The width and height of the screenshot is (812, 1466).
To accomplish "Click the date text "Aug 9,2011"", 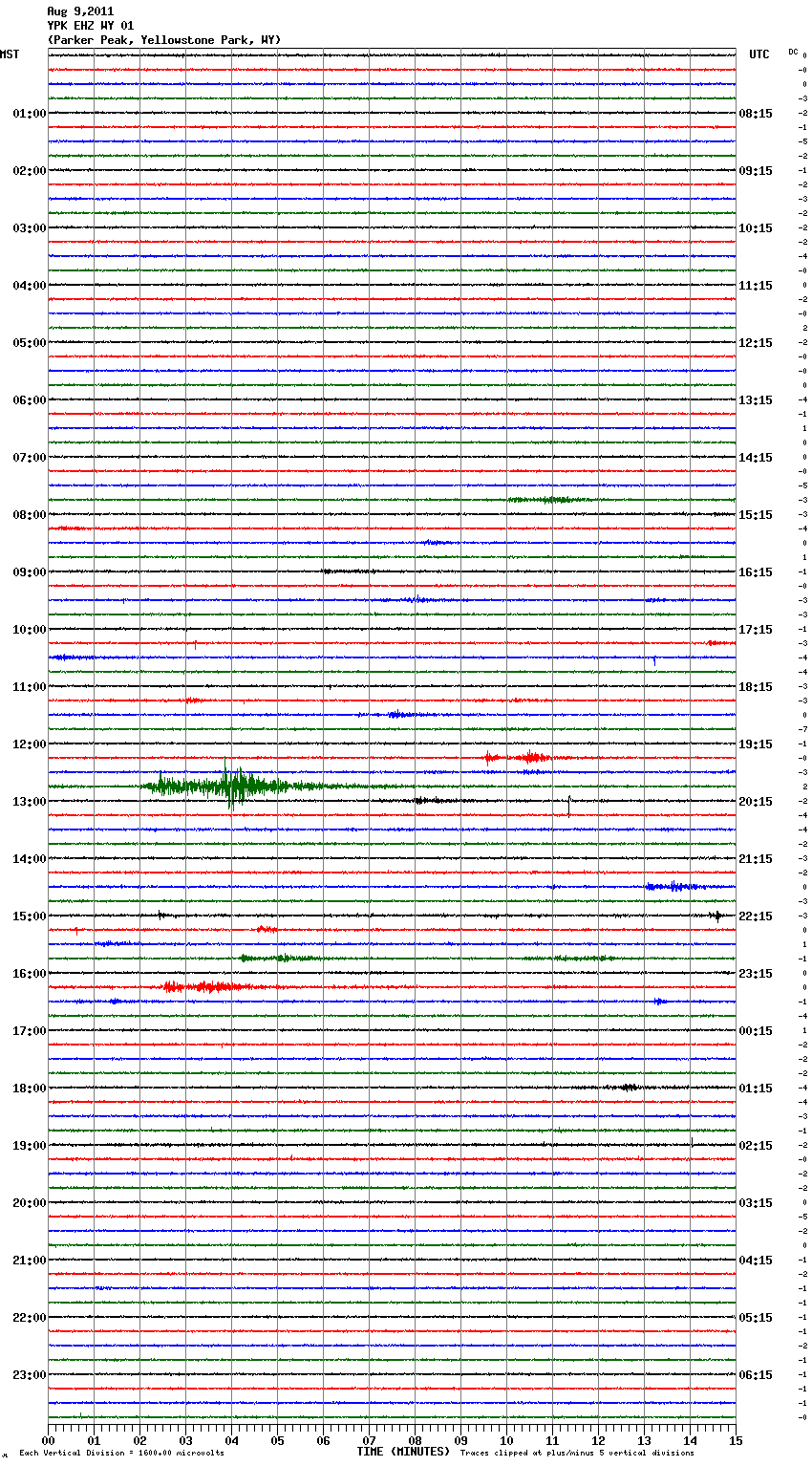I will click(80, 11).
